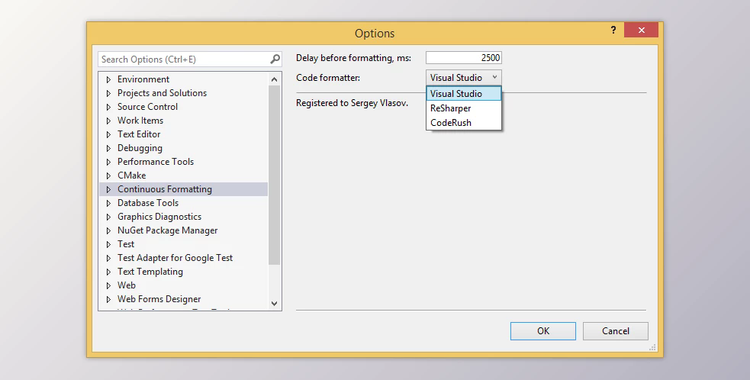The width and height of the screenshot is (750, 380).
Task: Expand the Web Forms Designer arrow
Action: click(109, 299)
